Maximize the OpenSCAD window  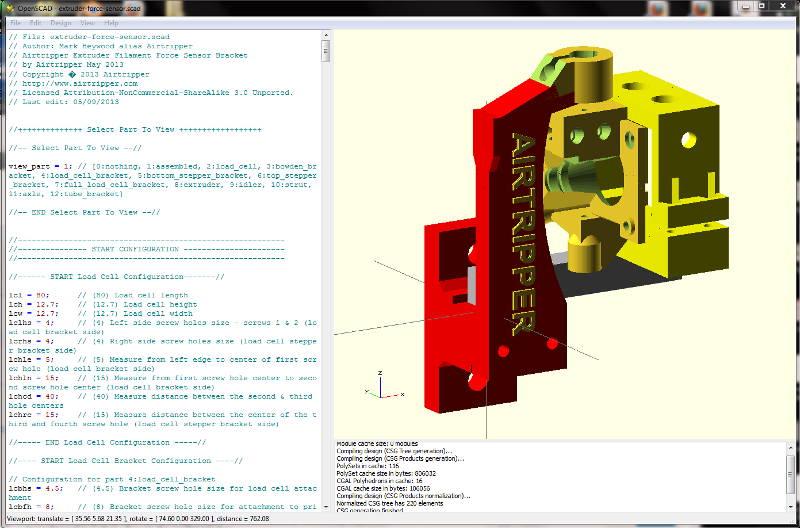tap(762, 7)
